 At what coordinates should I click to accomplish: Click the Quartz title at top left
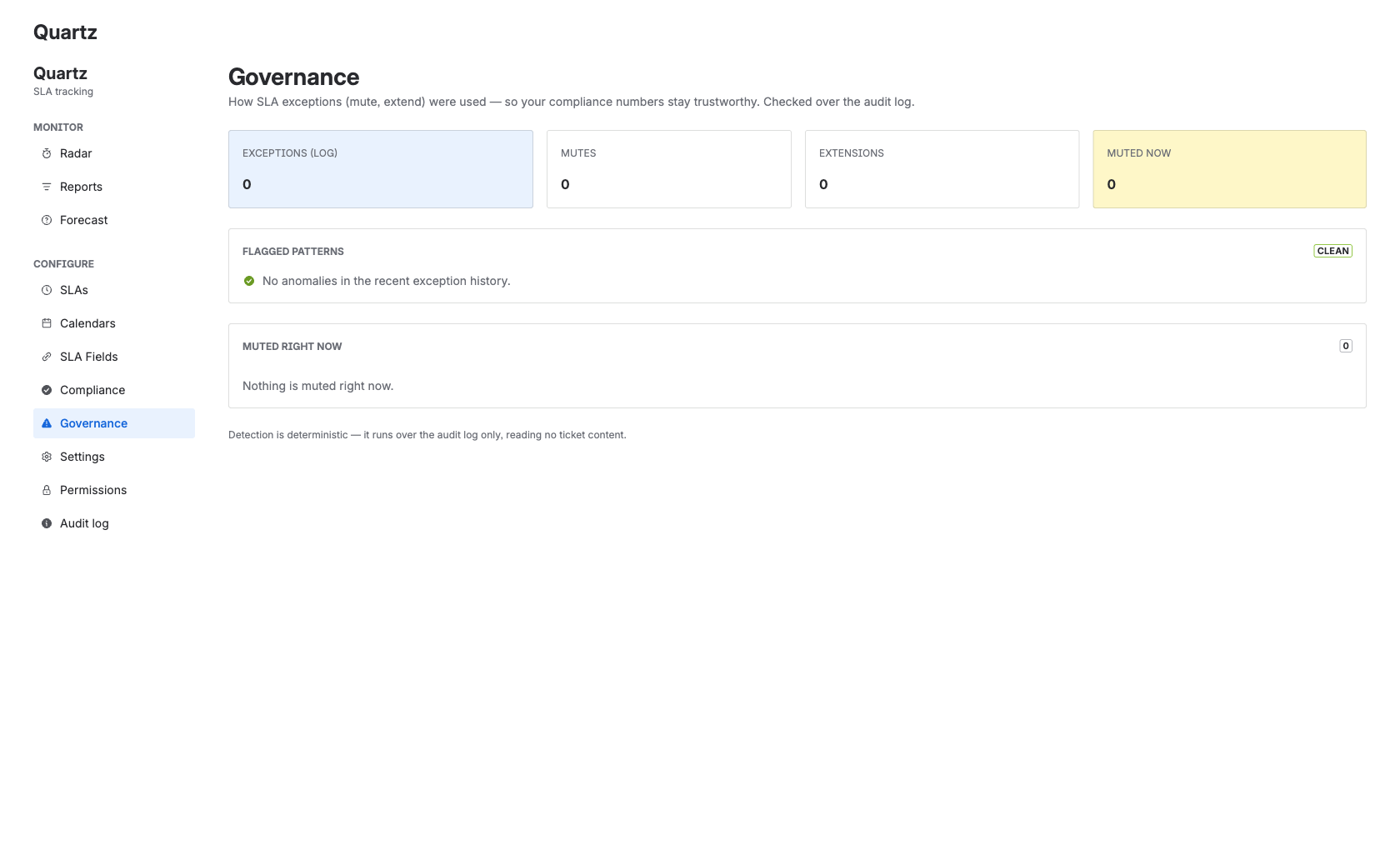pos(65,32)
